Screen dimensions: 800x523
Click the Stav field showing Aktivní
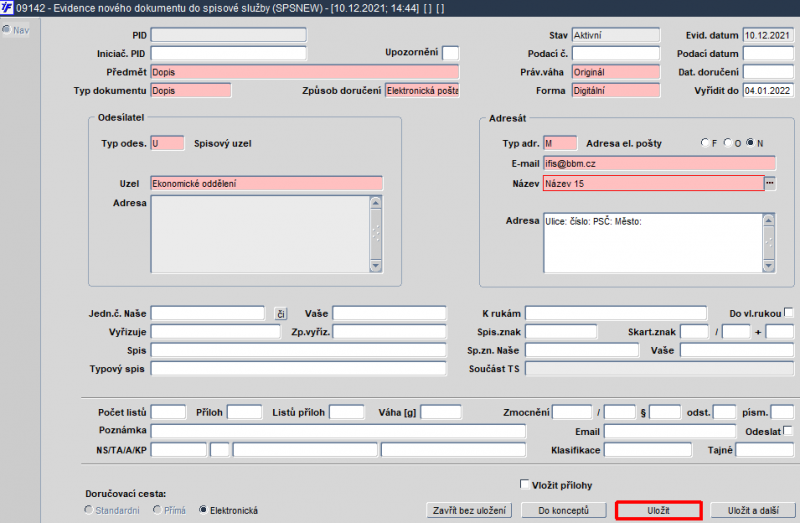pos(615,35)
